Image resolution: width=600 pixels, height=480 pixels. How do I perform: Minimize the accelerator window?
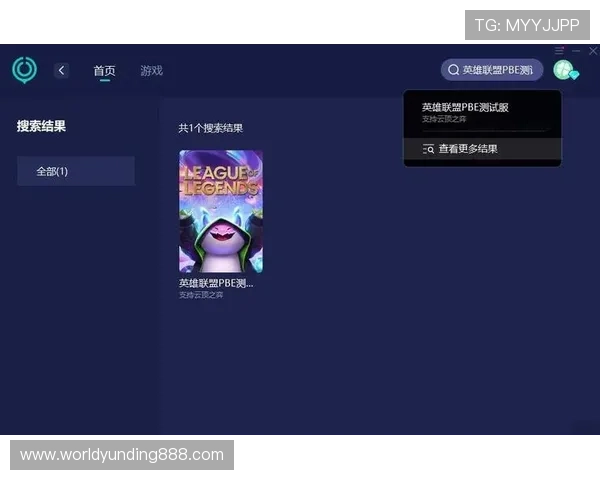[x=576, y=51]
